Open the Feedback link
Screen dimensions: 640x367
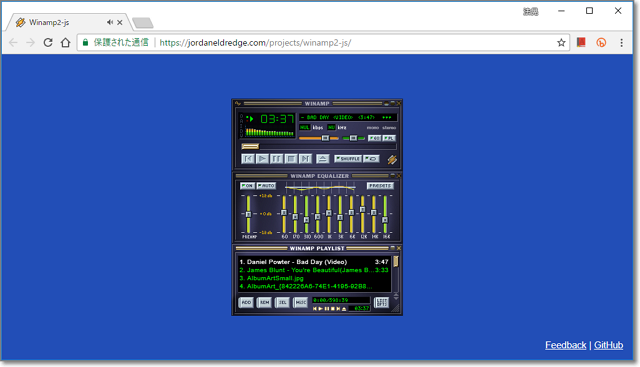(x=566, y=345)
